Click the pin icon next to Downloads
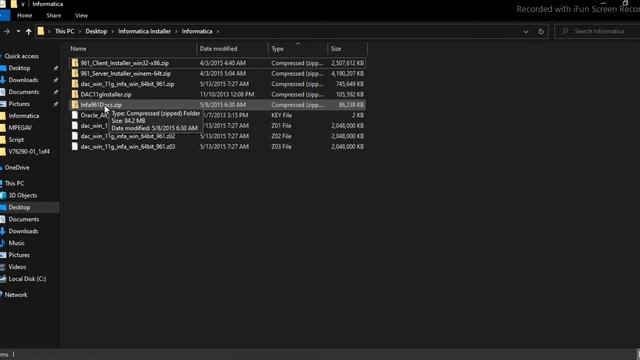 coord(56,80)
